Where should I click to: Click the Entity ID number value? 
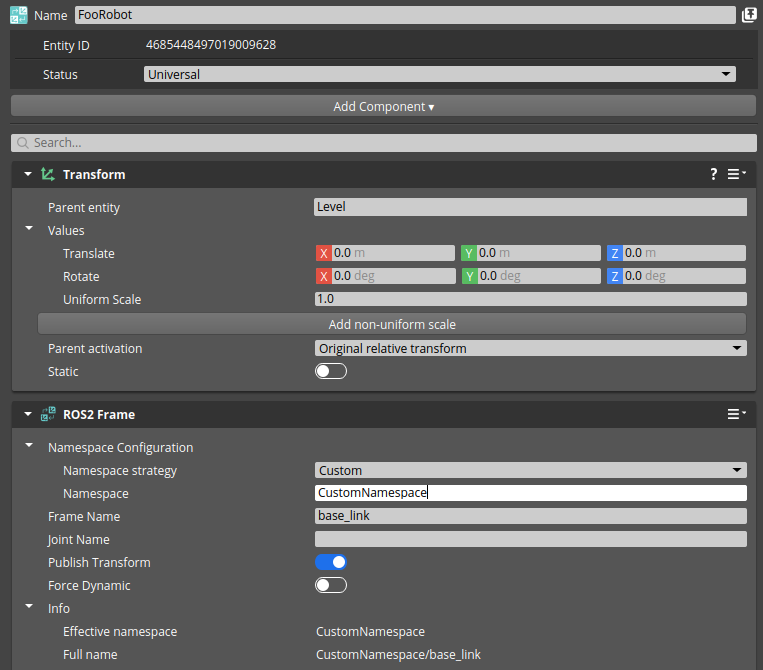click(211, 45)
